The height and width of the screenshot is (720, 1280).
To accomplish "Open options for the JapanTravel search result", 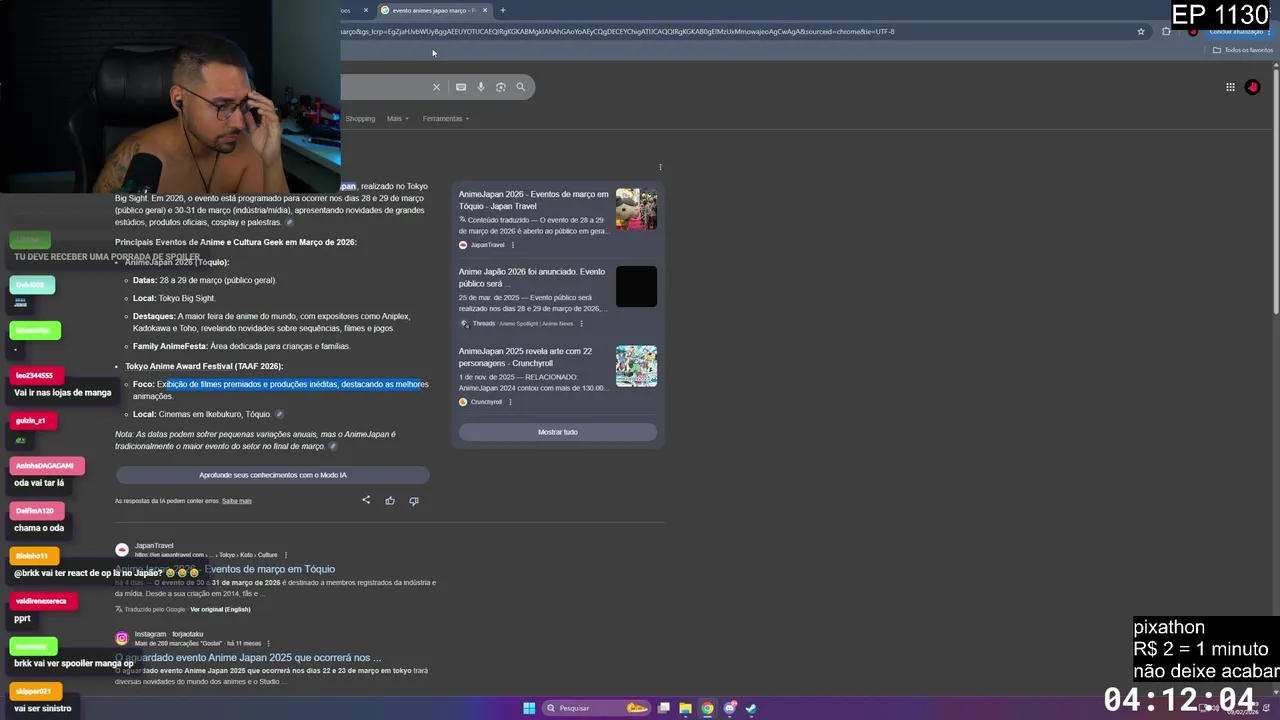I will tap(286, 555).
